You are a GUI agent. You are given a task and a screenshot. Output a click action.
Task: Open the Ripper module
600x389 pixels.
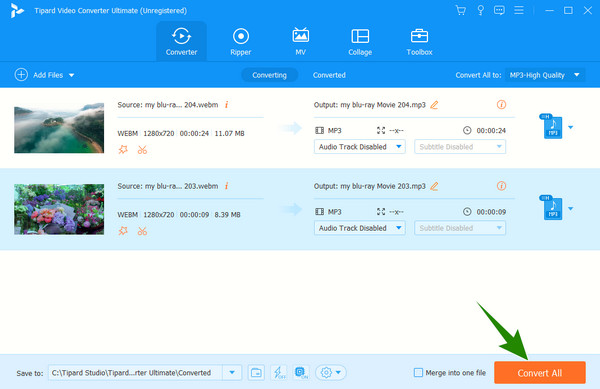[240, 42]
